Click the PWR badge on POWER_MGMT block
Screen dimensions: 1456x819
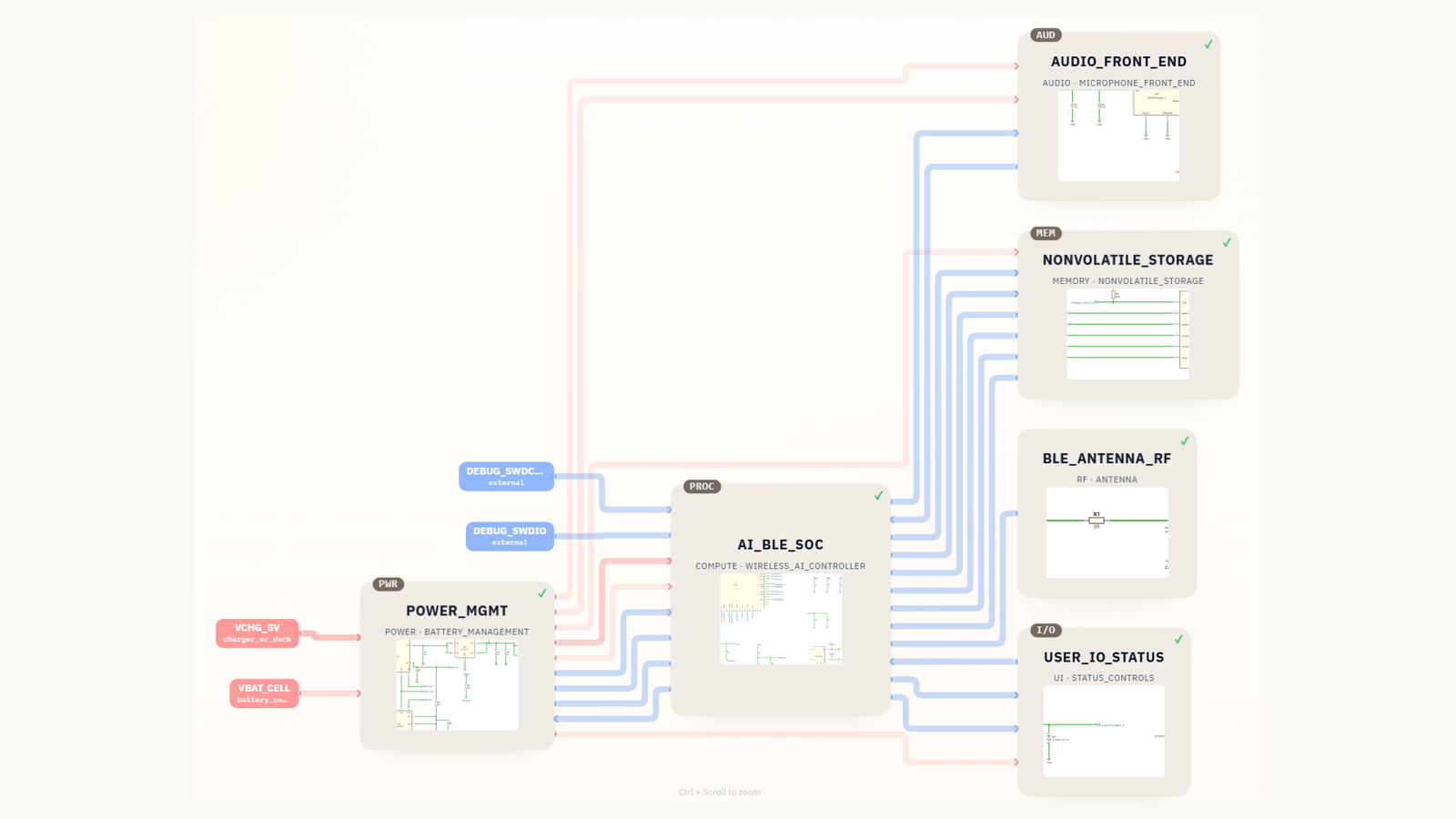[x=389, y=584]
